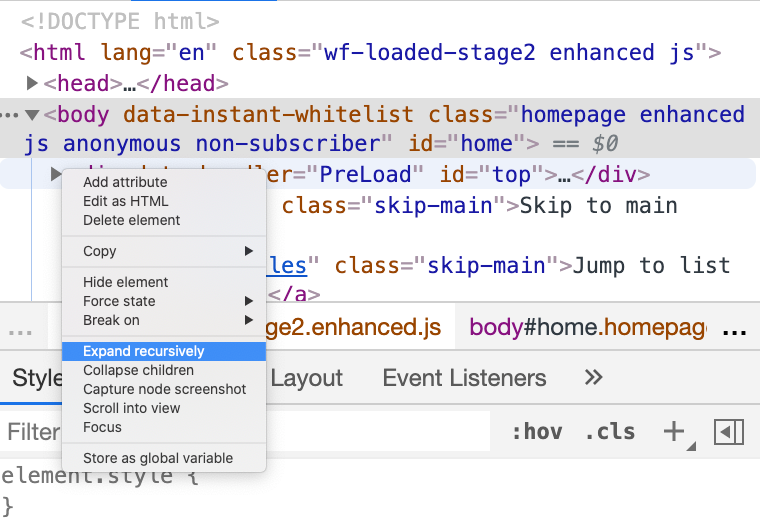The height and width of the screenshot is (526, 760).
Task: Show more sidebar tabs chevron
Action: [593, 377]
